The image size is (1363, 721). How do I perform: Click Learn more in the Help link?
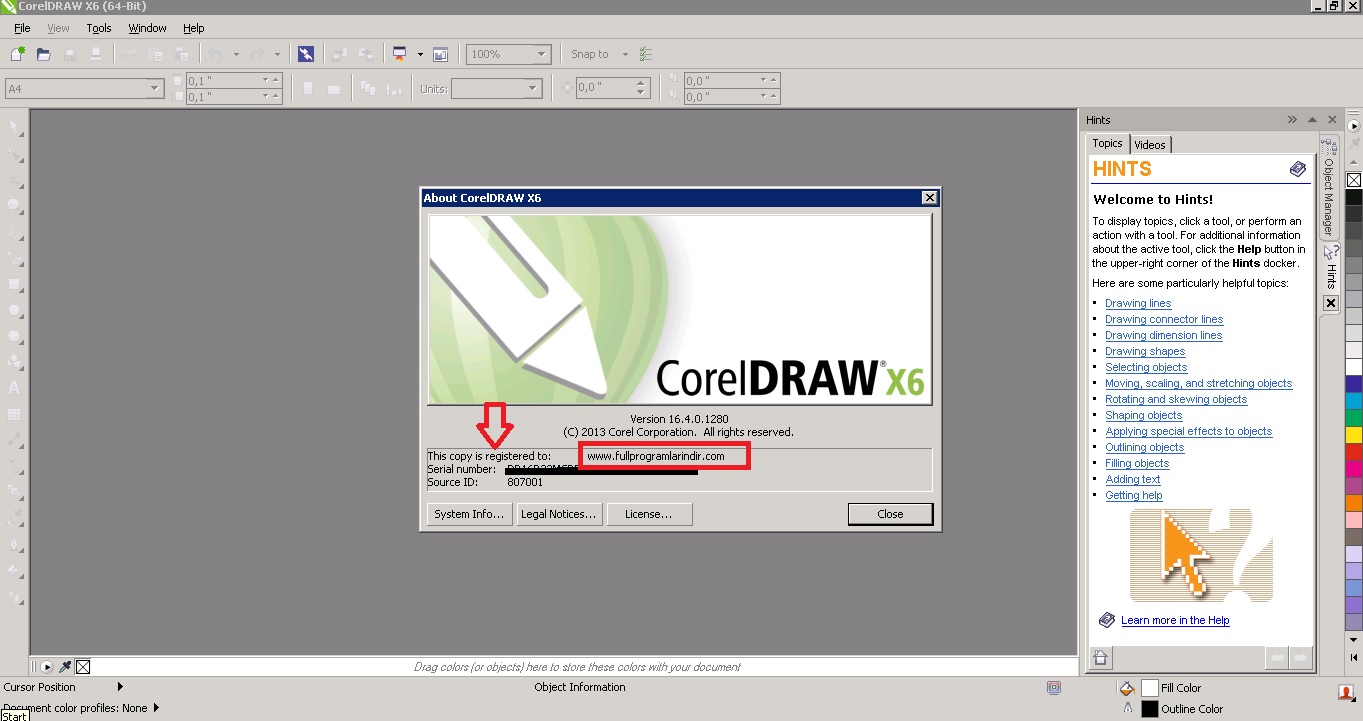(x=1175, y=620)
